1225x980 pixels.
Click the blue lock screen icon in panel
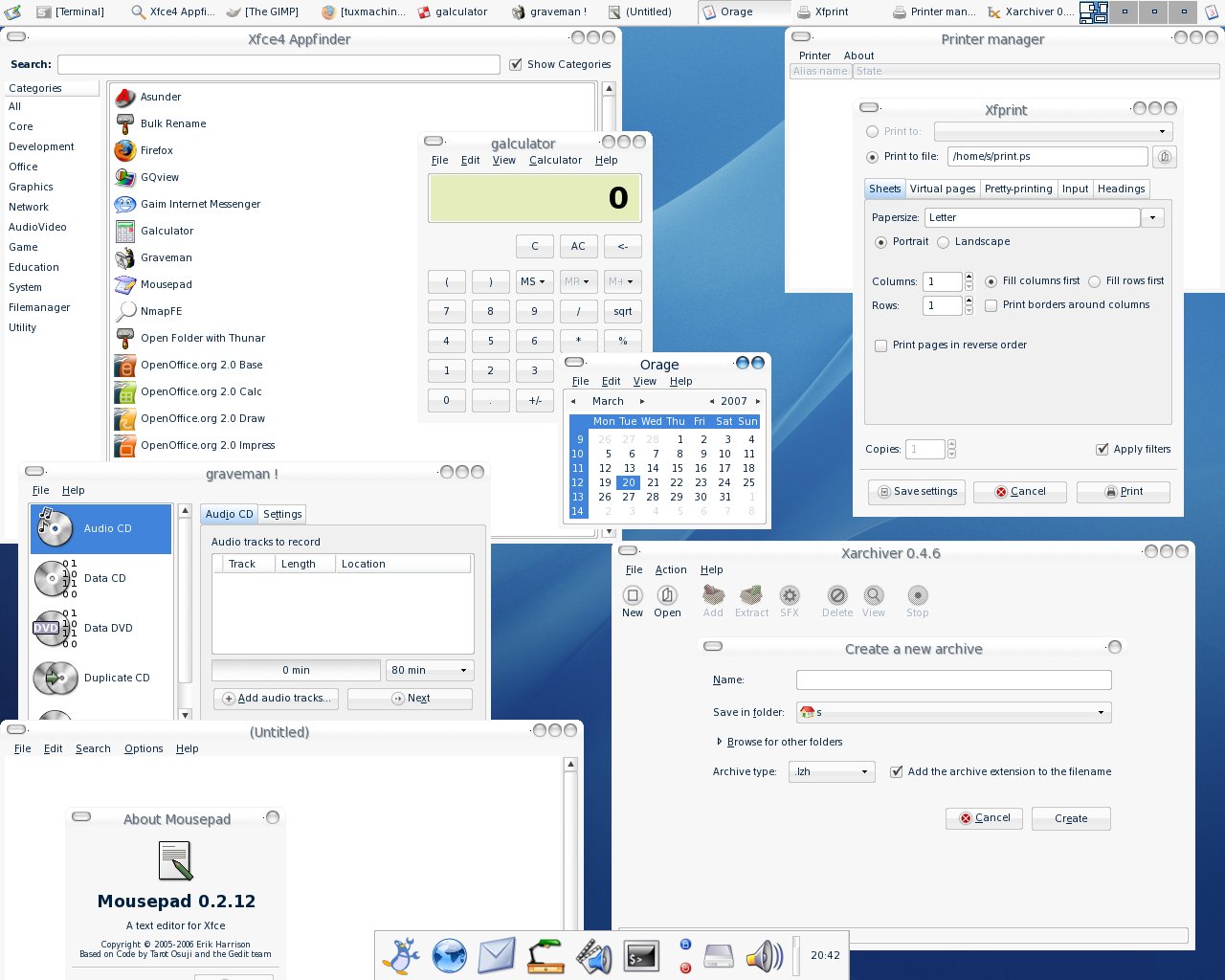coord(685,944)
